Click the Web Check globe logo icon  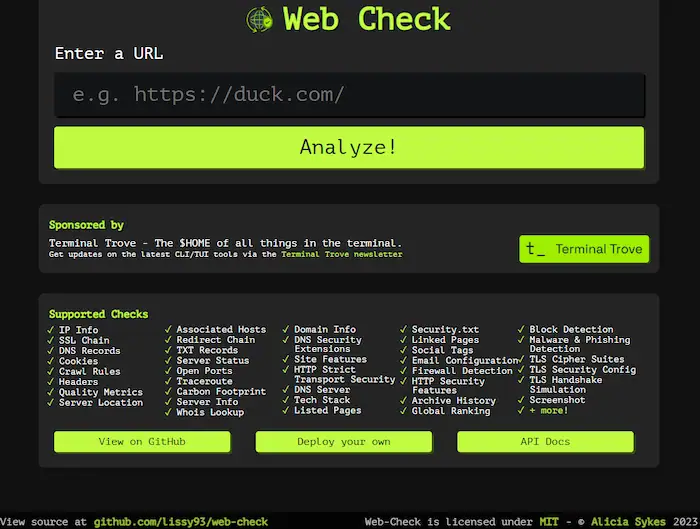259,19
